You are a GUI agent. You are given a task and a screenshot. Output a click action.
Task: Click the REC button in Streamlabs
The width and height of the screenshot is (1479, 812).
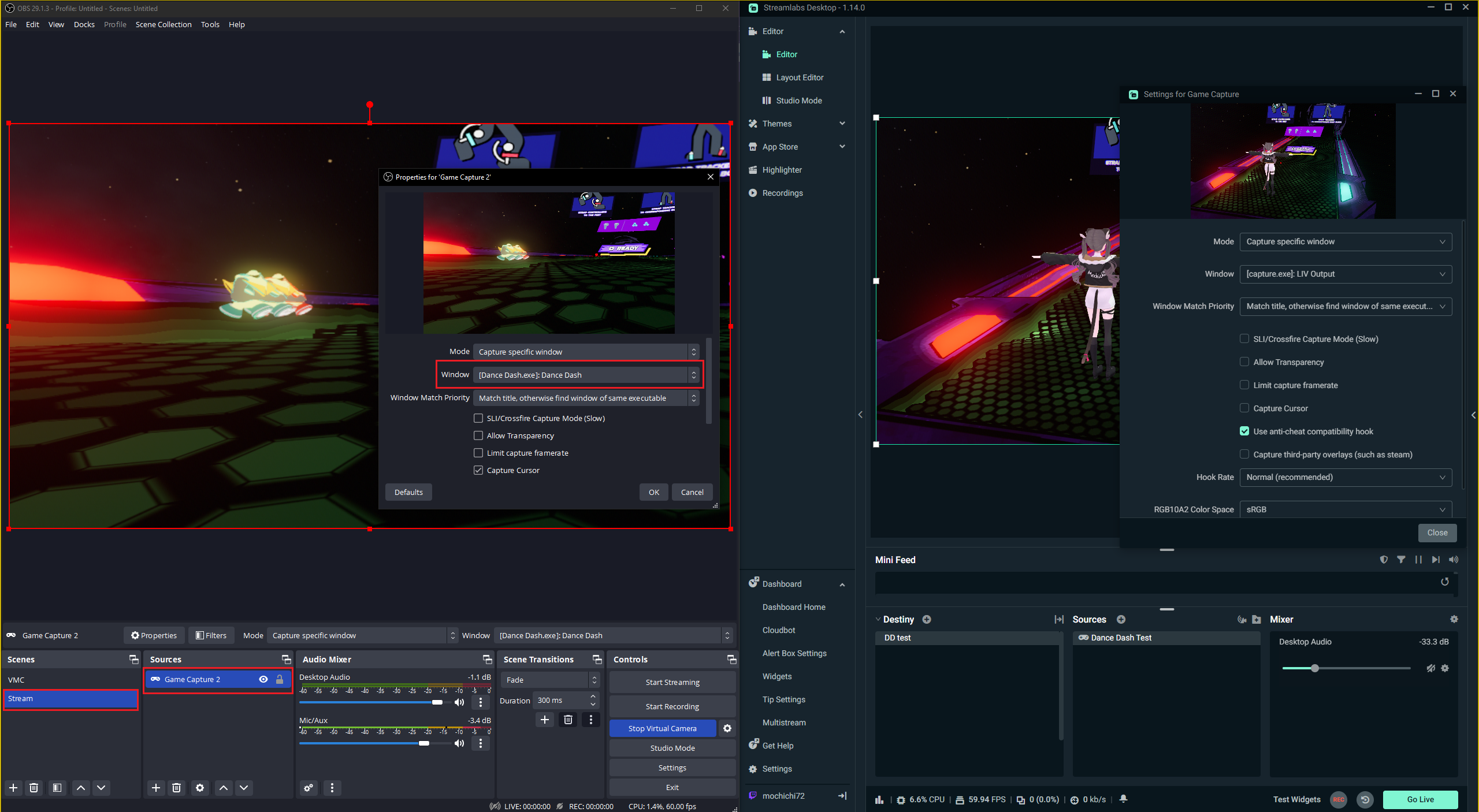1338,799
